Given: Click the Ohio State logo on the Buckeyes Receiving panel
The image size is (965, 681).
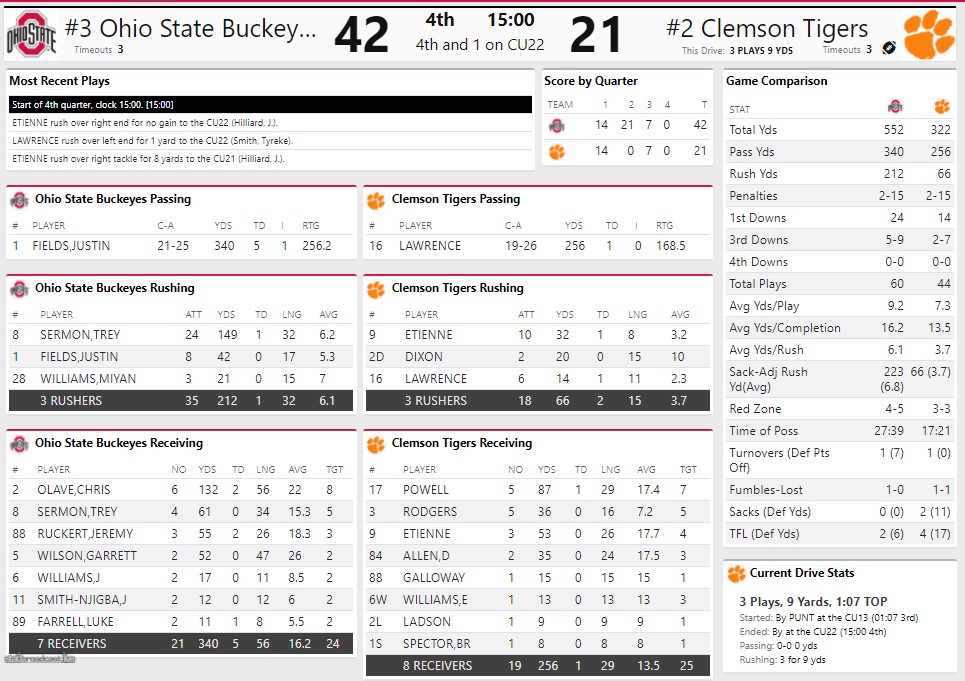Looking at the screenshot, I should tap(19, 444).
